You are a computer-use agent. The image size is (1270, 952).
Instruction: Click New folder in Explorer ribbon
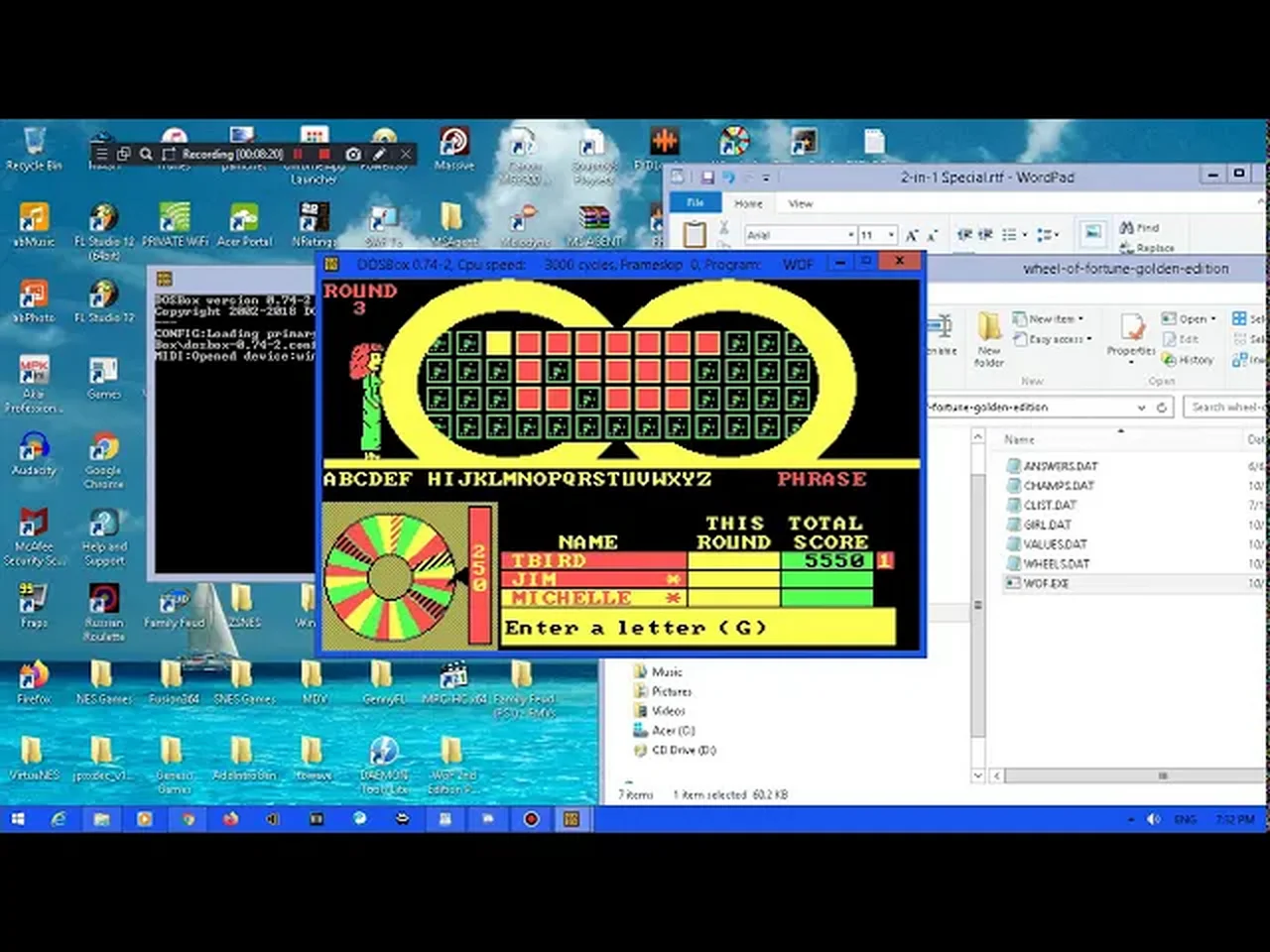click(x=989, y=337)
